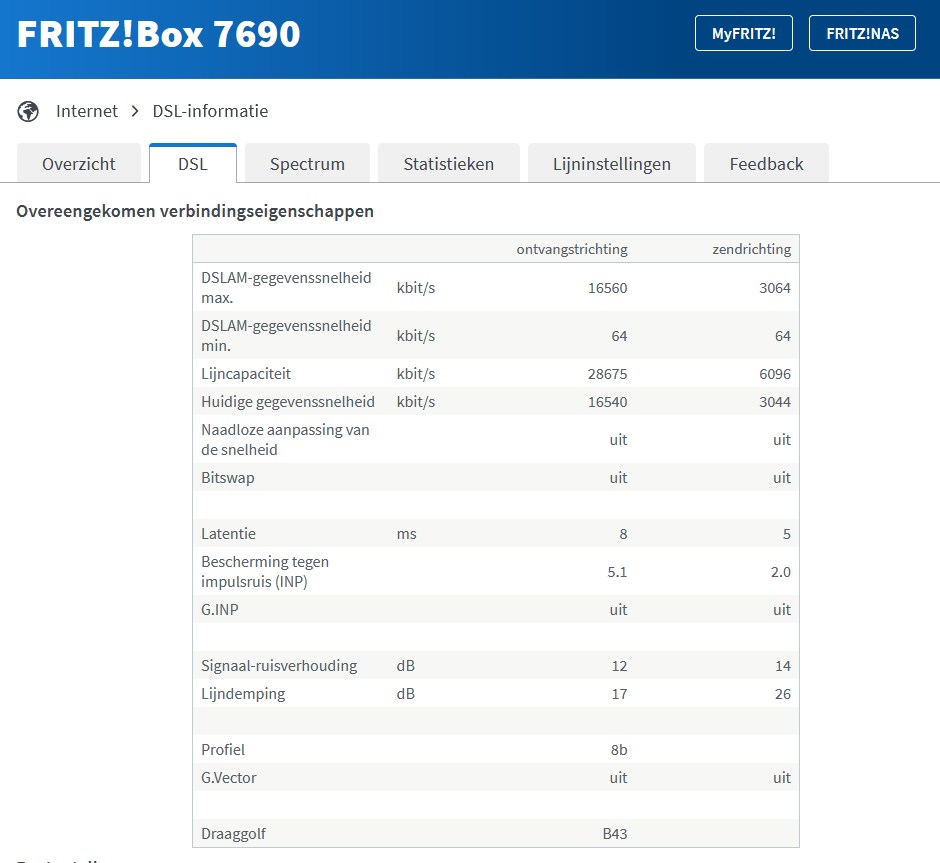Open the Feedback tab
Image resolution: width=940 pixels, height=863 pixels.
(766, 164)
